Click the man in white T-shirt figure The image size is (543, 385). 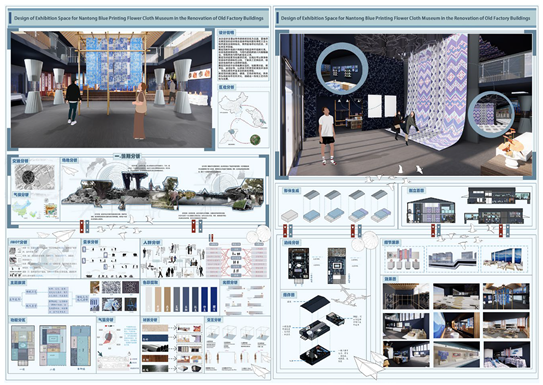point(327,135)
